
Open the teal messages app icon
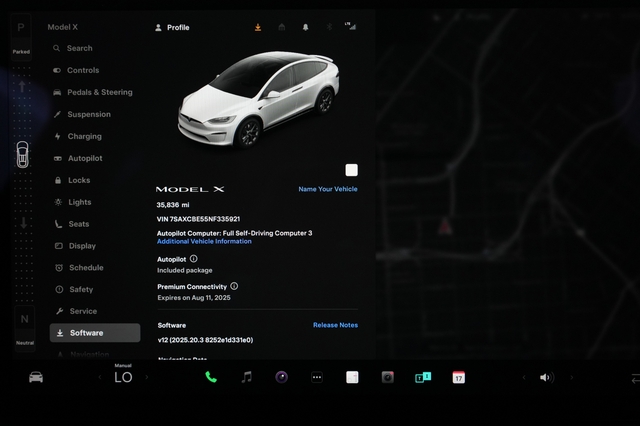[x=423, y=377]
